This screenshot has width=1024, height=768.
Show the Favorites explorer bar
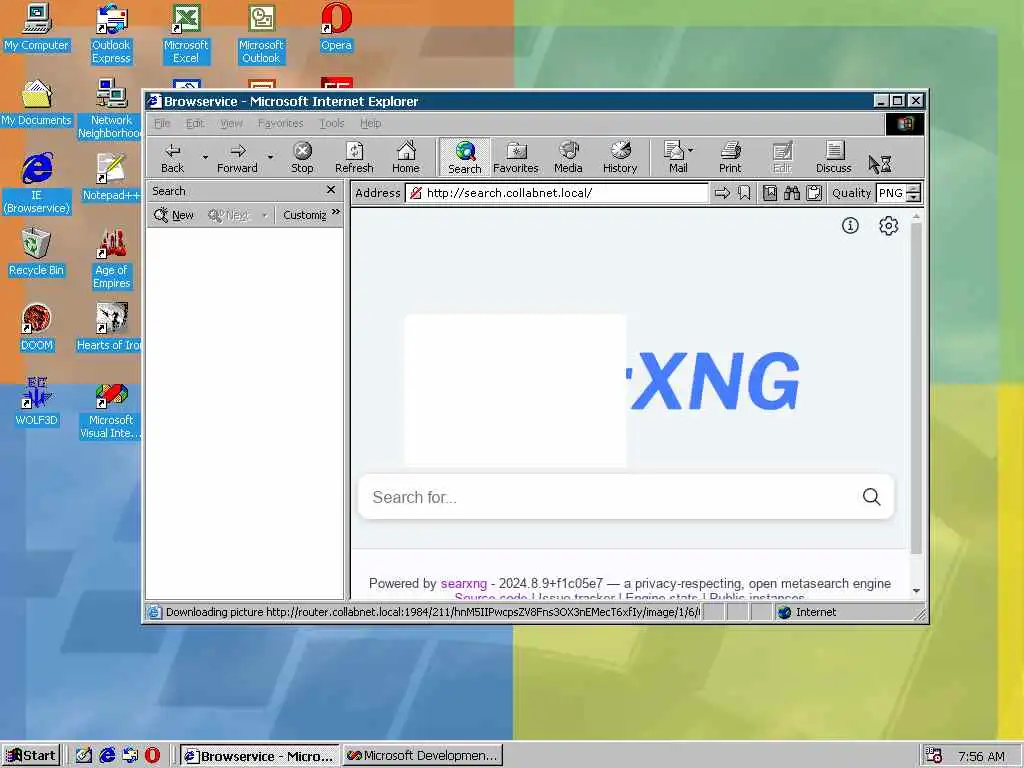coord(516,157)
